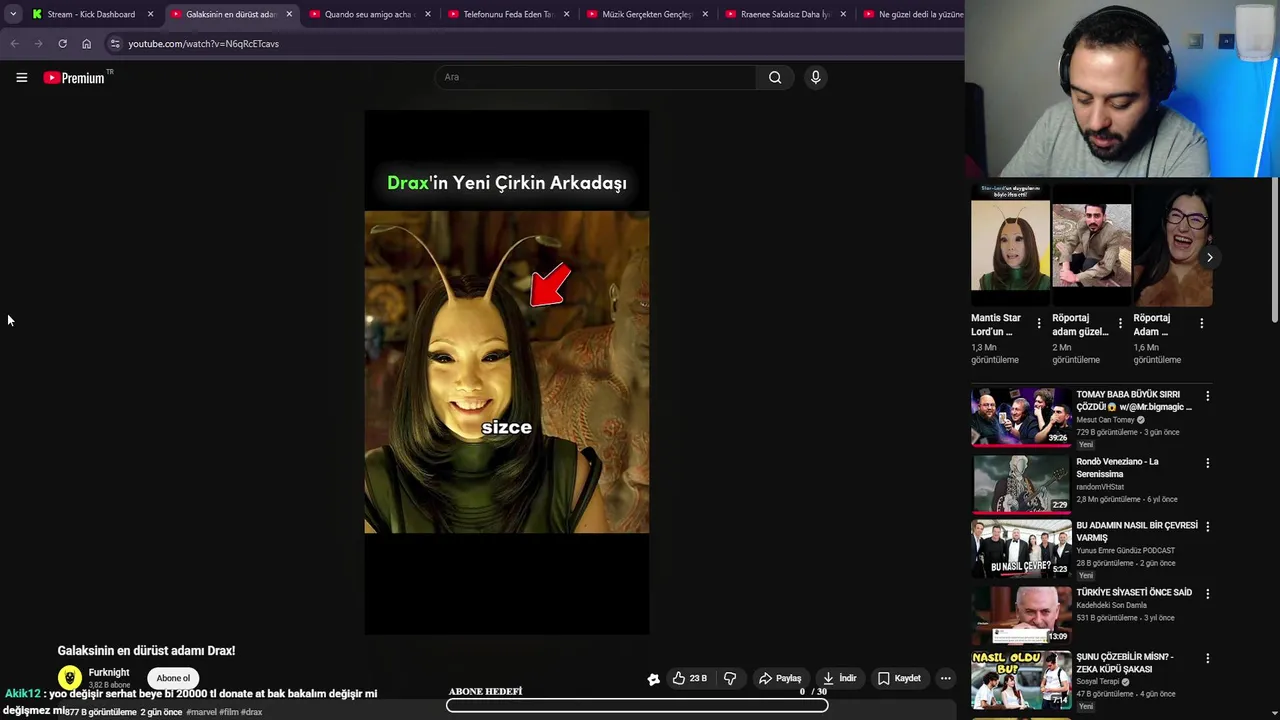Open the Yunus Emre Gündüz PODCAST channel
Screen dimensions: 1280x720
(x=1125, y=550)
